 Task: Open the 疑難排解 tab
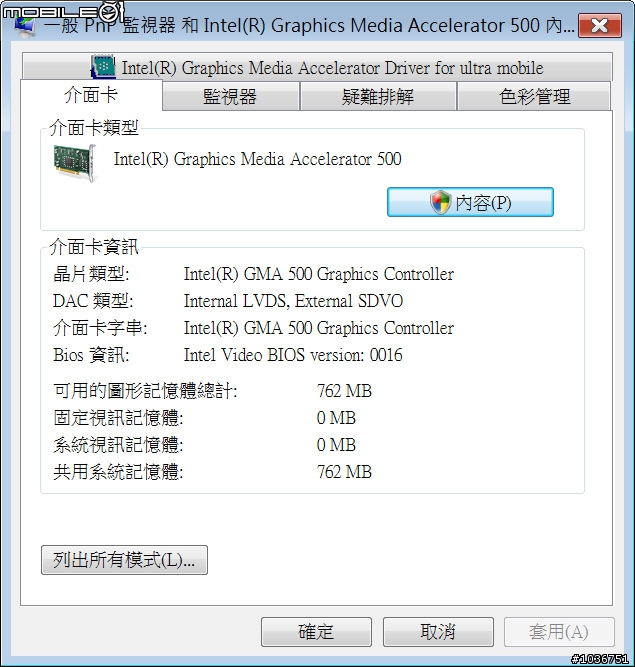tap(378, 97)
